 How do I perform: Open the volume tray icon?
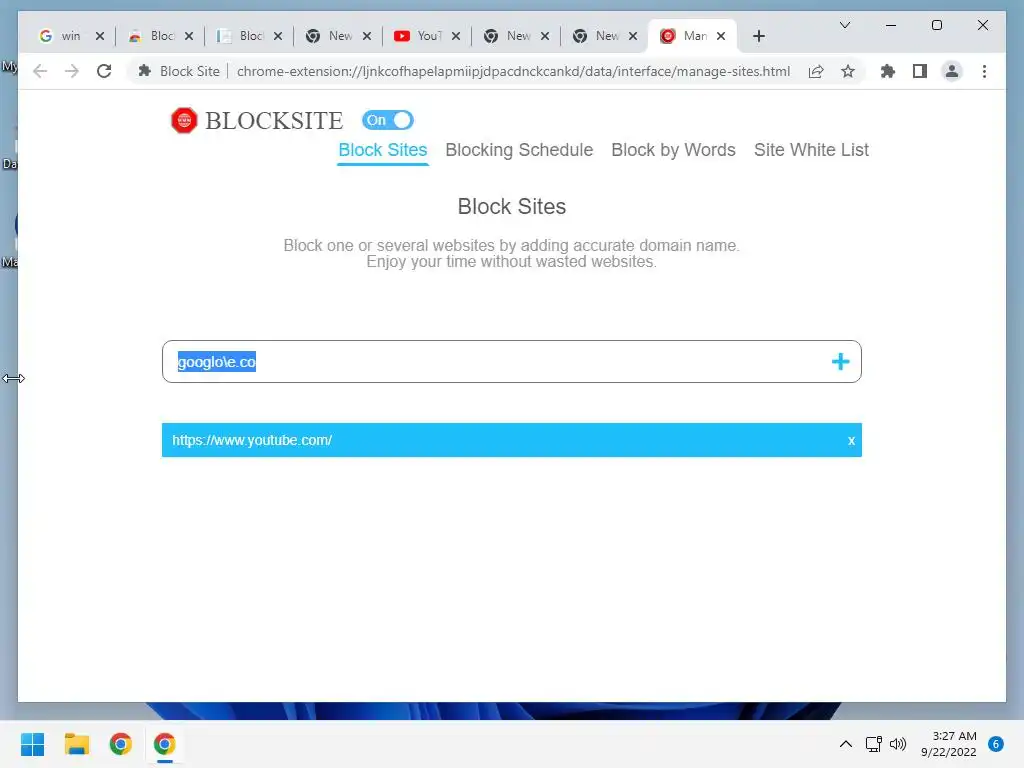point(898,744)
